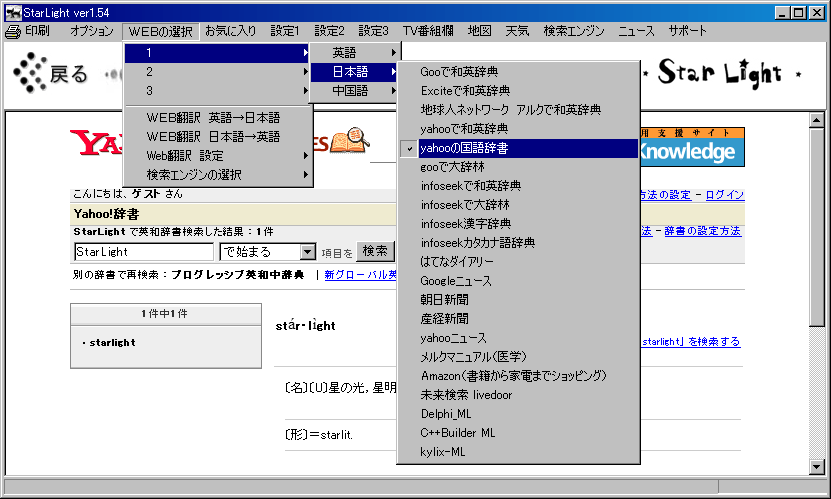
Task: Open the で始まる match type dropdown
Action: 307,252
